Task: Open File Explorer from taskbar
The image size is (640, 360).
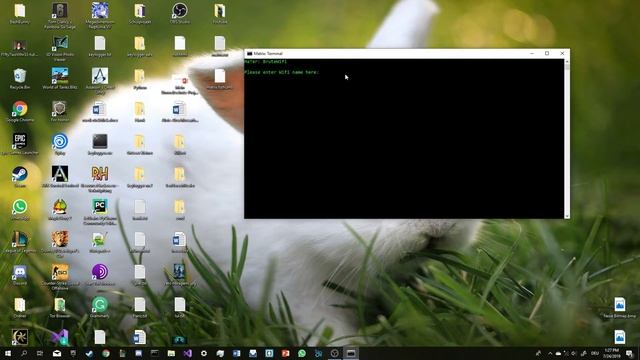Action: (171, 353)
